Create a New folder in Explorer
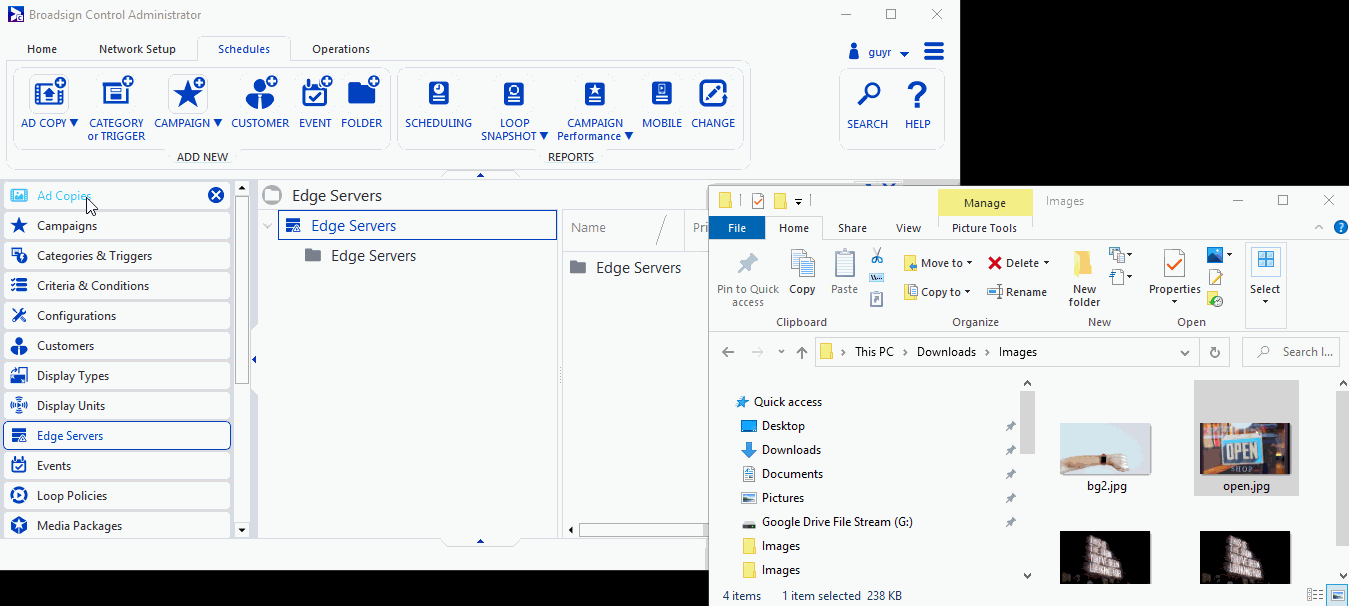 tap(1084, 279)
